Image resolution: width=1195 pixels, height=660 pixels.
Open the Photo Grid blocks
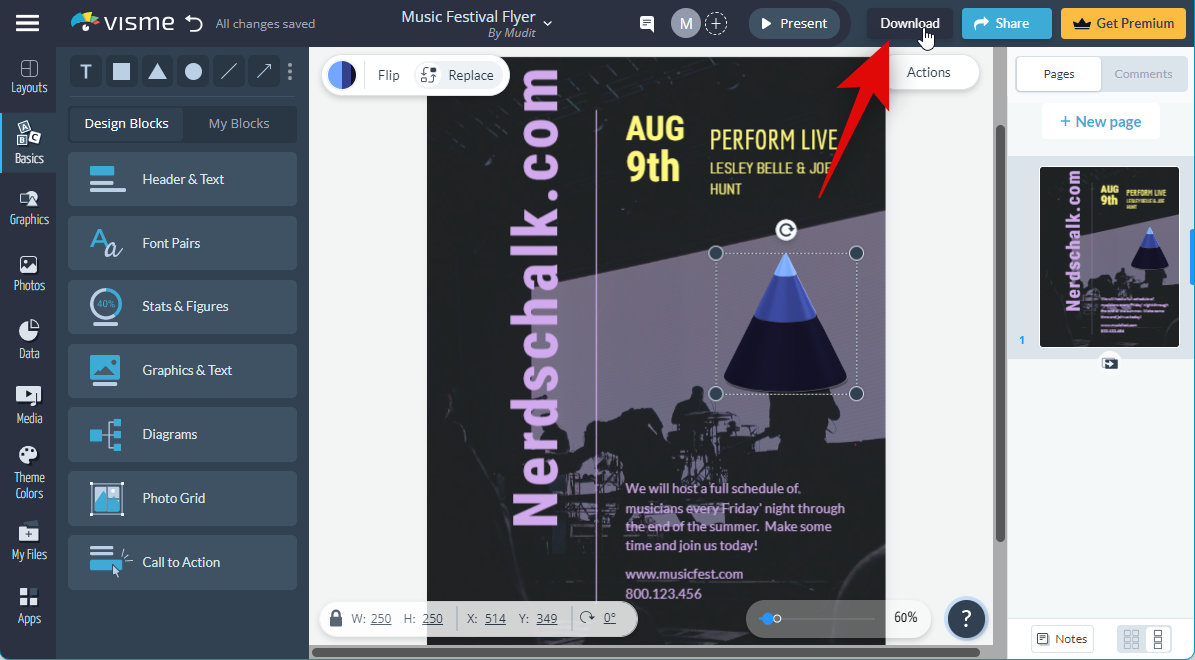(x=182, y=498)
